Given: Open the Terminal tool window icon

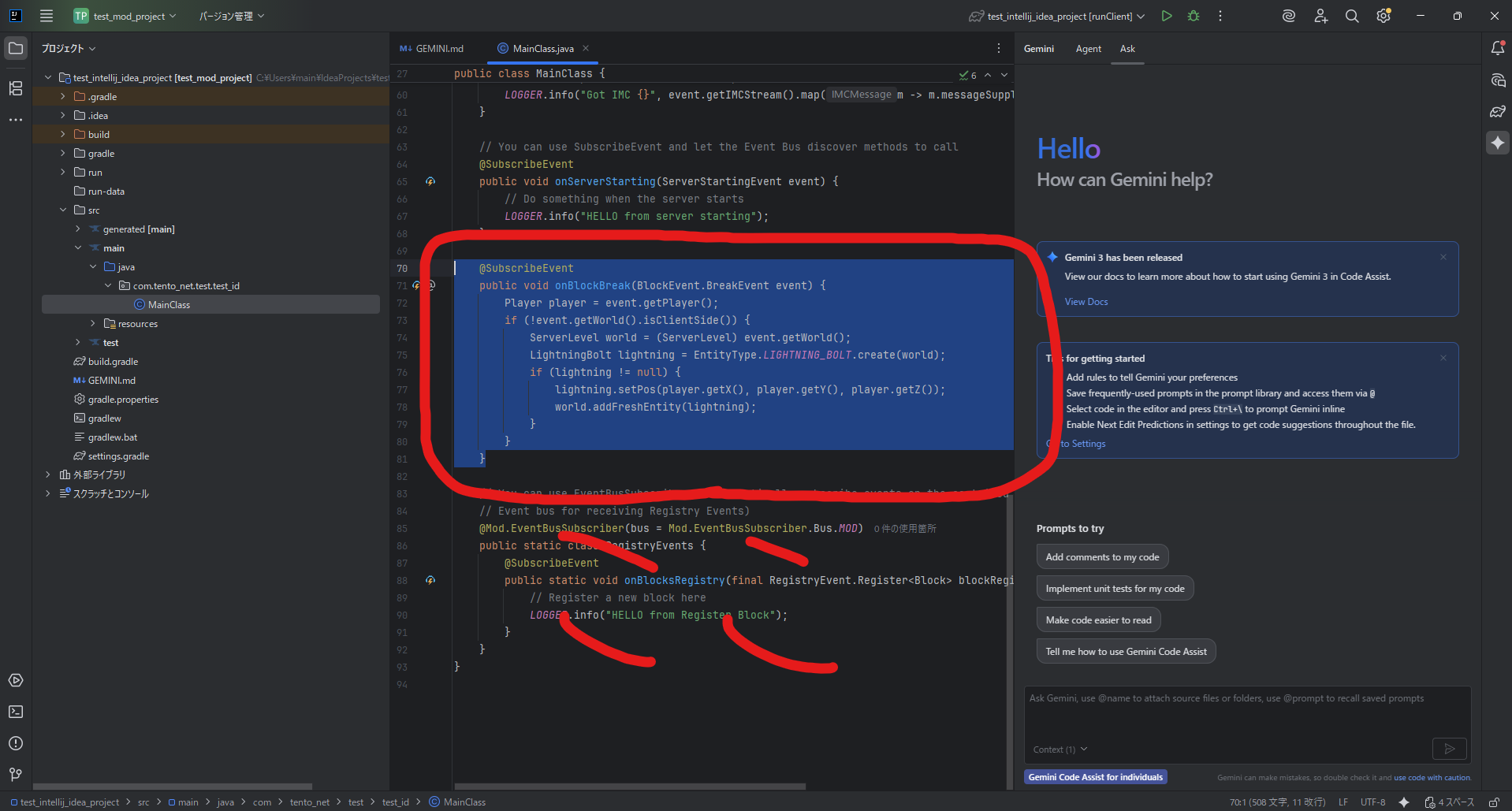Looking at the screenshot, I should click(x=16, y=712).
